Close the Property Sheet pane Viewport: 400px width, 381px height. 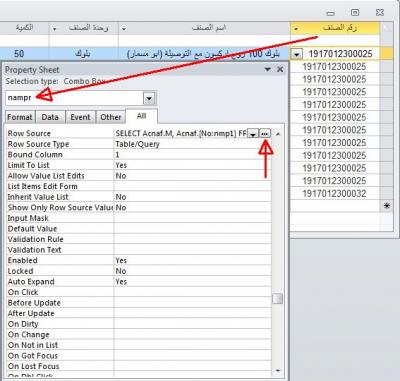pyautogui.click(x=280, y=69)
